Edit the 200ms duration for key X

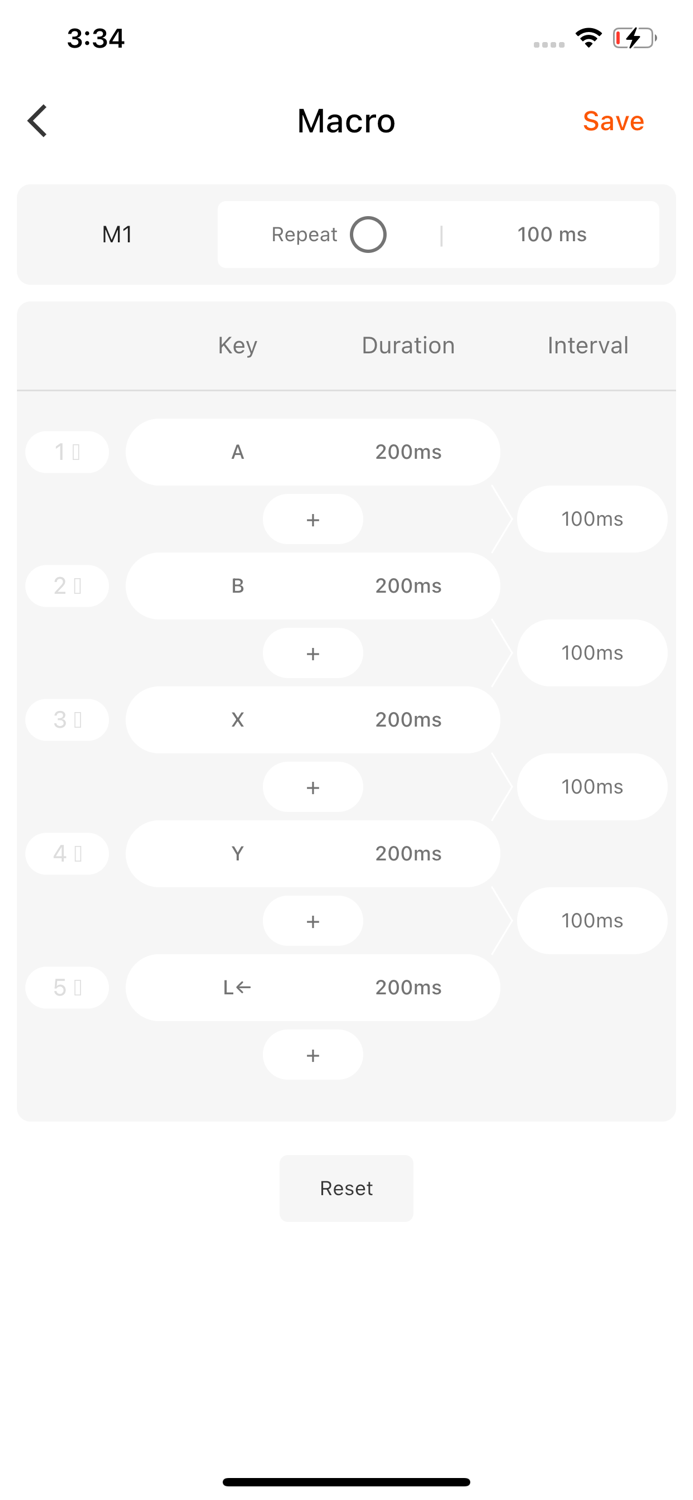coord(408,720)
